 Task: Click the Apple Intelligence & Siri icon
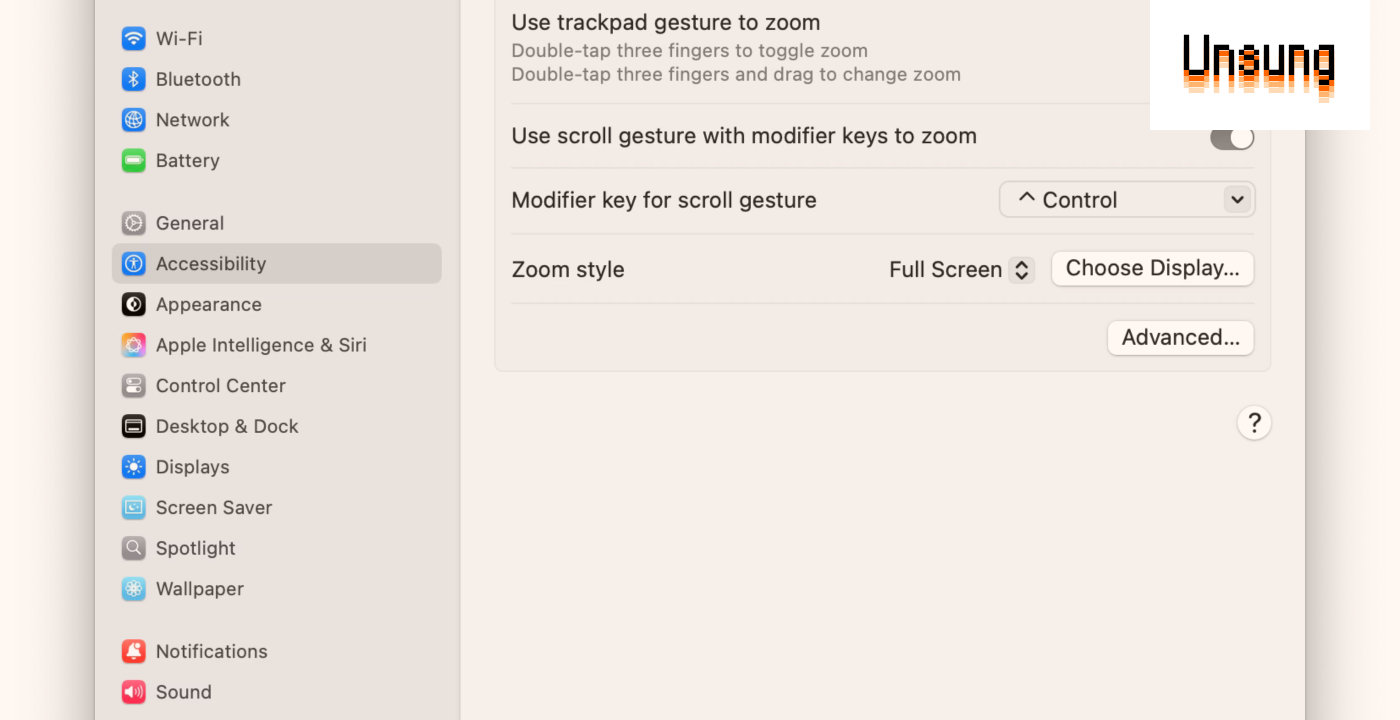coord(133,344)
